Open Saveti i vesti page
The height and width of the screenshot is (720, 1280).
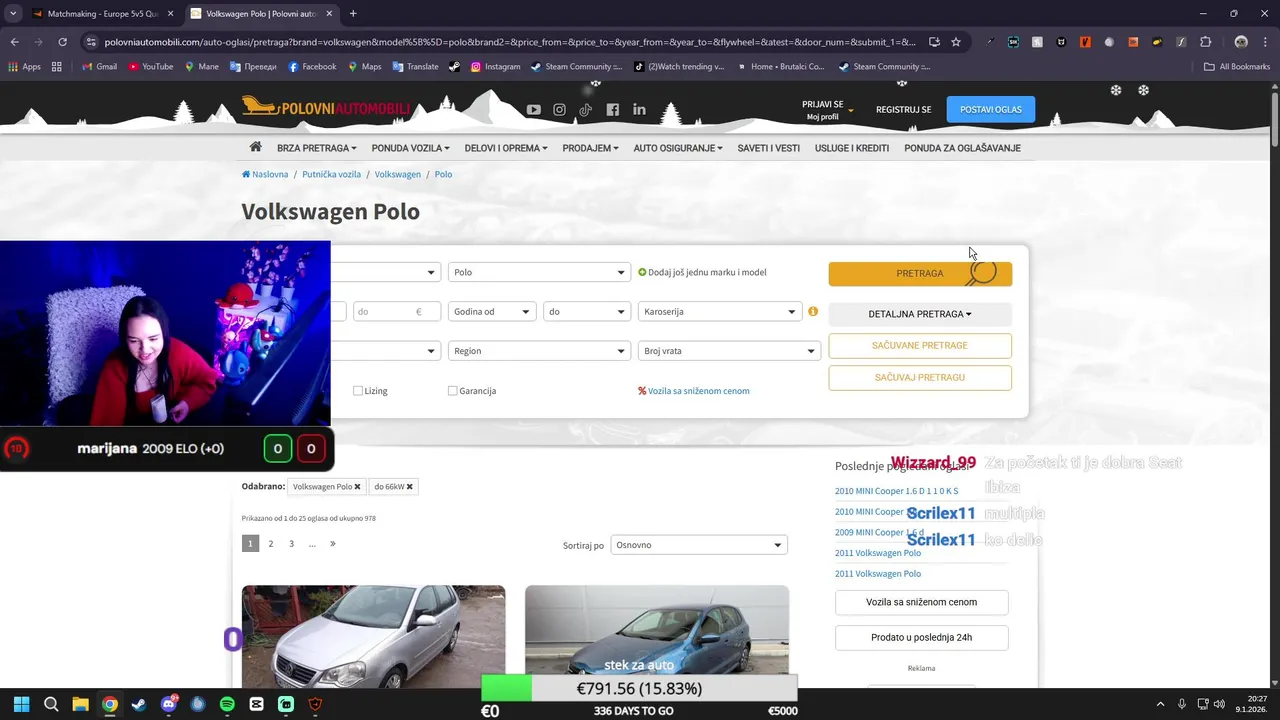769,148
